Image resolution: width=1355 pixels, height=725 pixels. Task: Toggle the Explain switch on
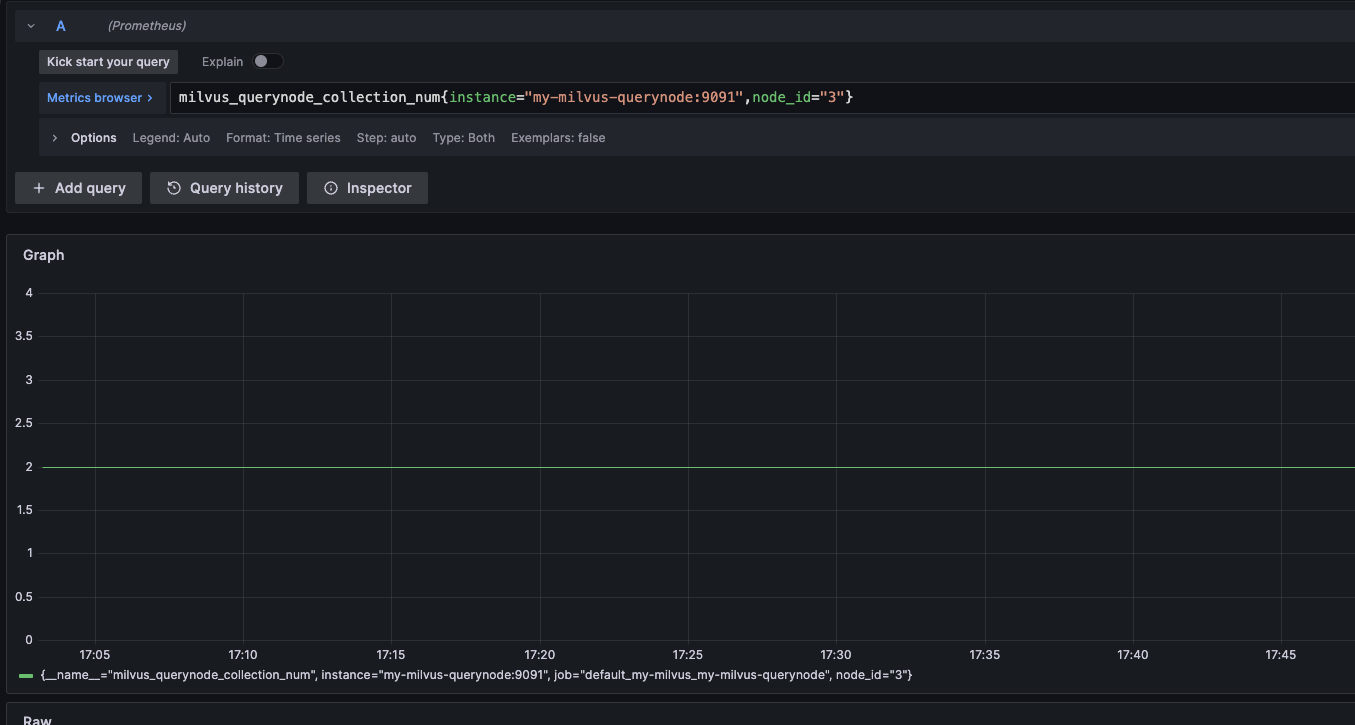(268, 61)
